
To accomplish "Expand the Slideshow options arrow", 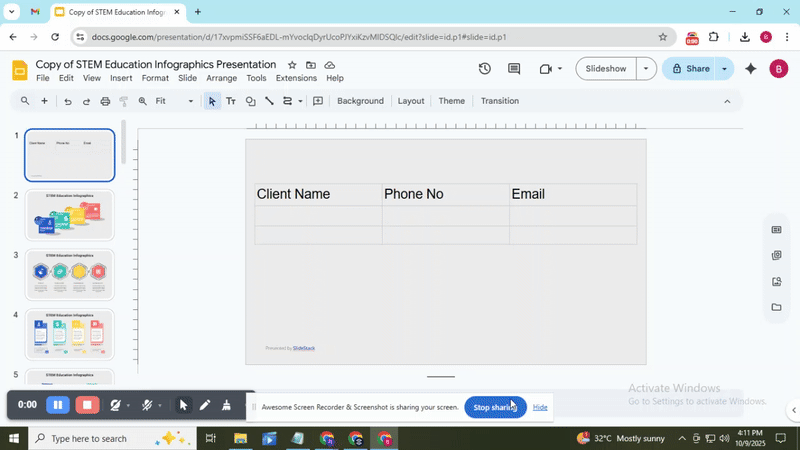I will click(646, 69).
